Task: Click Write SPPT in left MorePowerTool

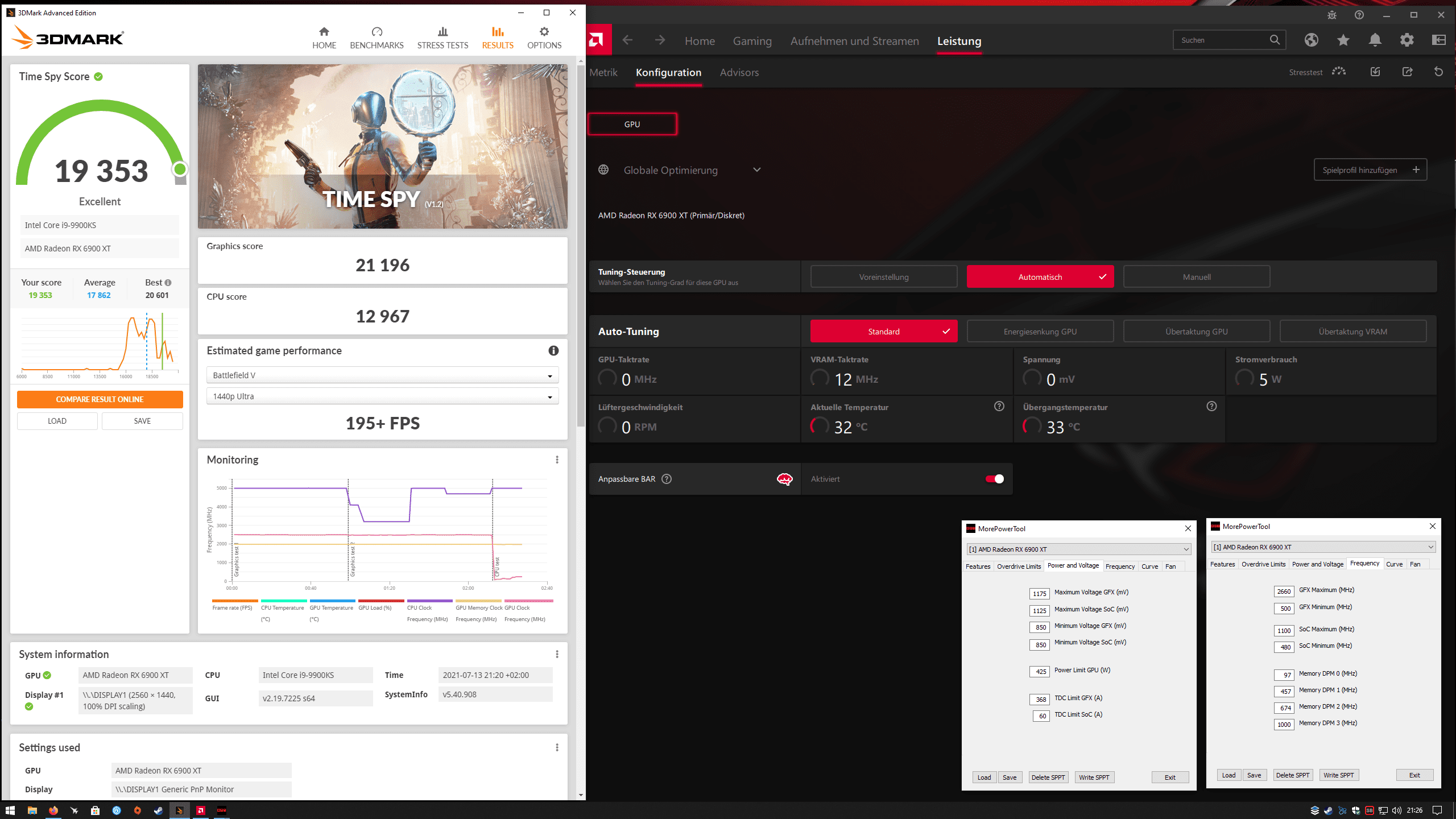Action: pyautogui.click(x=1094, y=777)
